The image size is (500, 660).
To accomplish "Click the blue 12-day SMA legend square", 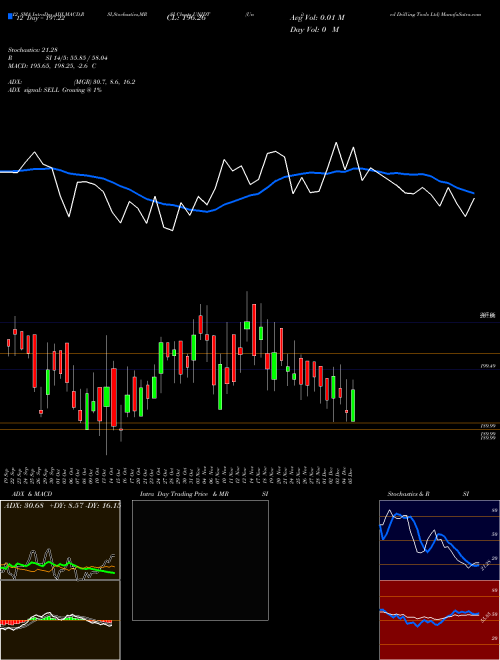I will (x=10, y=16).
